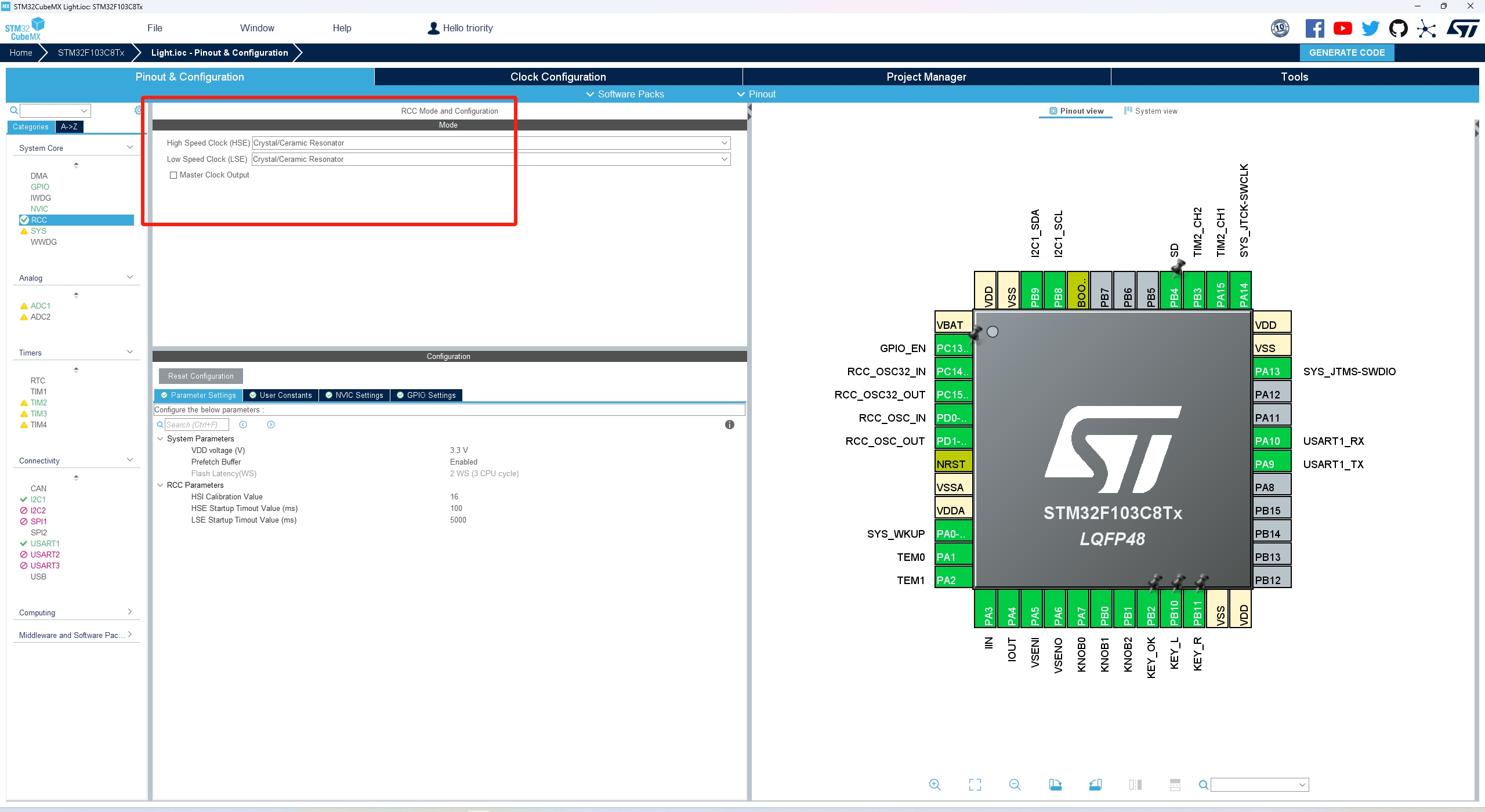Collapse the Connectivity category
This screenshot has height=812, width=1485.
tap(130, 460)
